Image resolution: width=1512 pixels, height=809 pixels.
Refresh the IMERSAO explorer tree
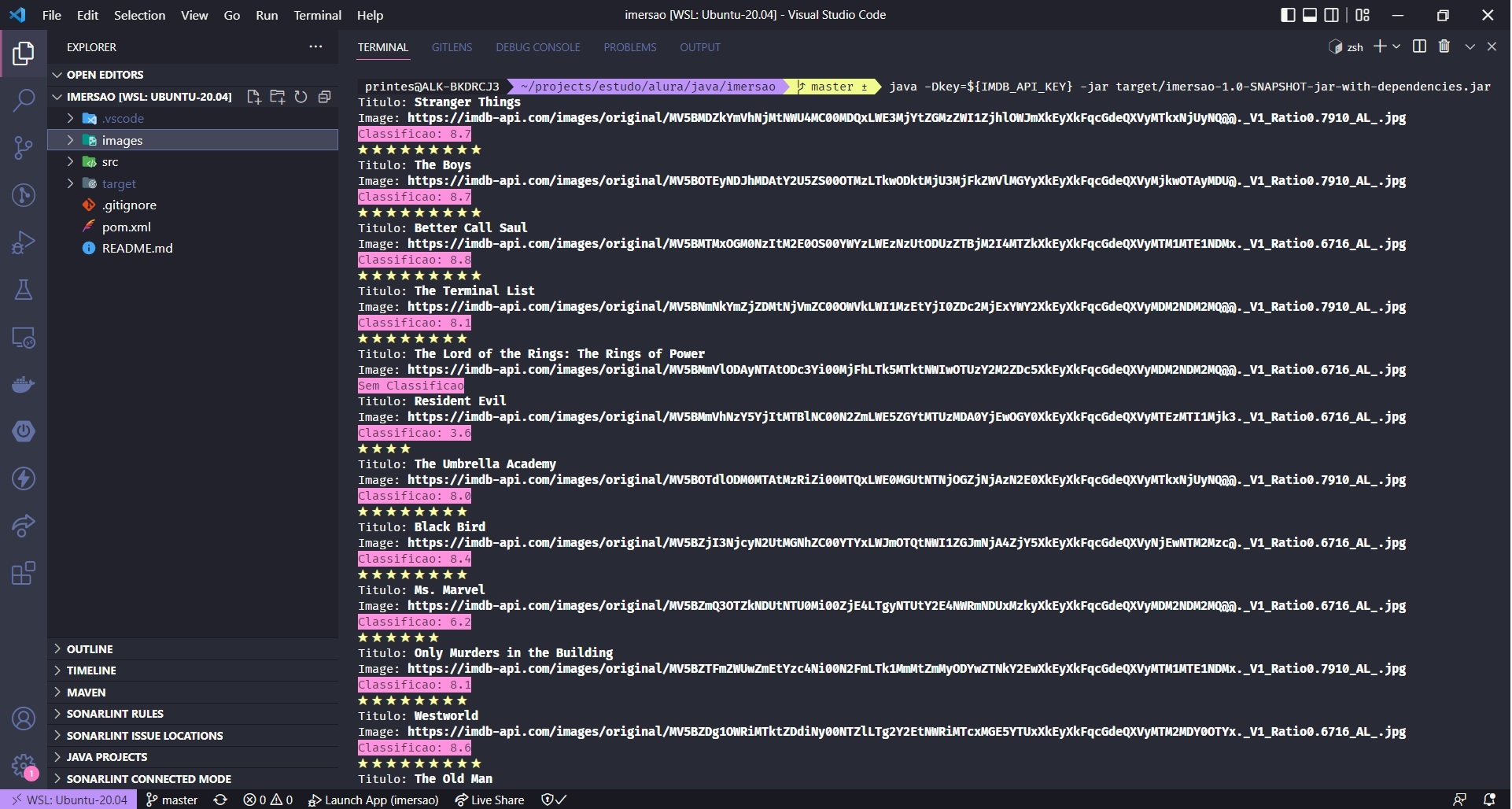tap(301, 97)
